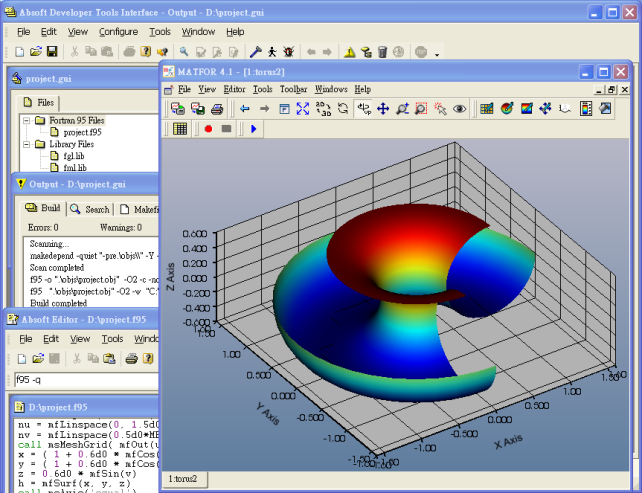This screenshot has height=493, width=642.
Task: Select the Makefile tab in Output window
Action: [139, 209]
